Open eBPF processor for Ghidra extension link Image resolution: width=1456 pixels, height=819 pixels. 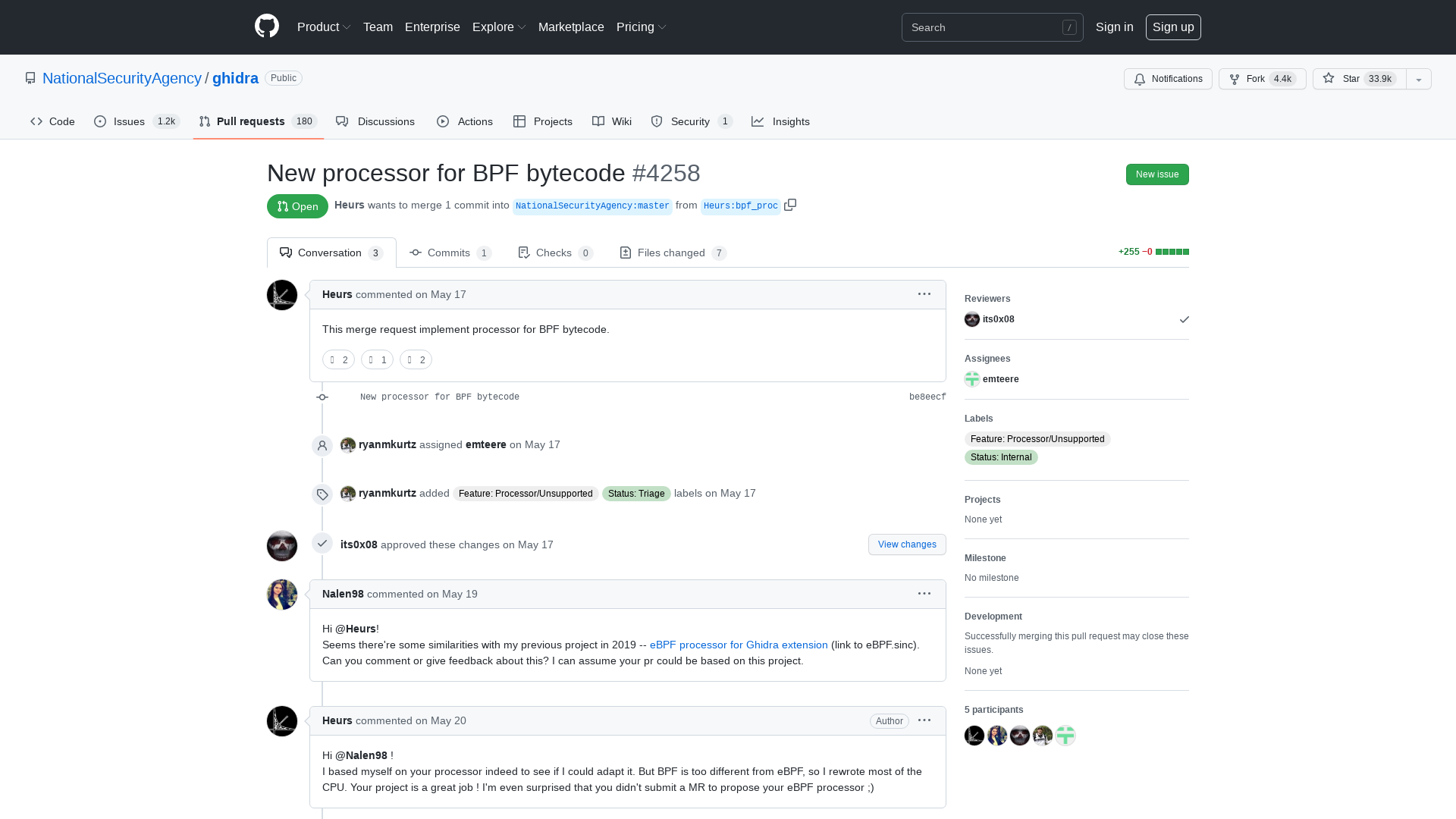point(739,645)
